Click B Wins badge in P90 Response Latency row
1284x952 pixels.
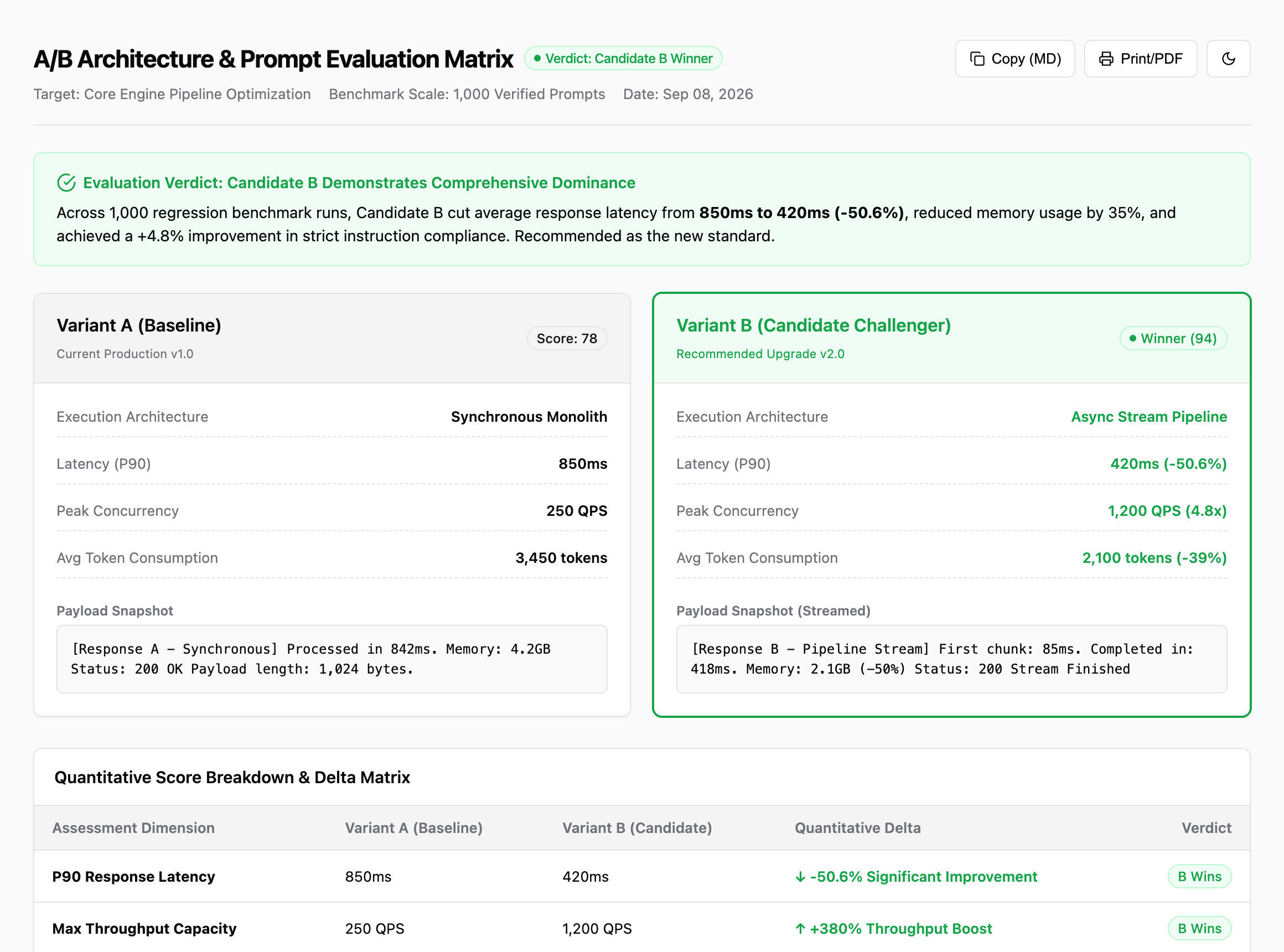click(x=1199, y=877)
